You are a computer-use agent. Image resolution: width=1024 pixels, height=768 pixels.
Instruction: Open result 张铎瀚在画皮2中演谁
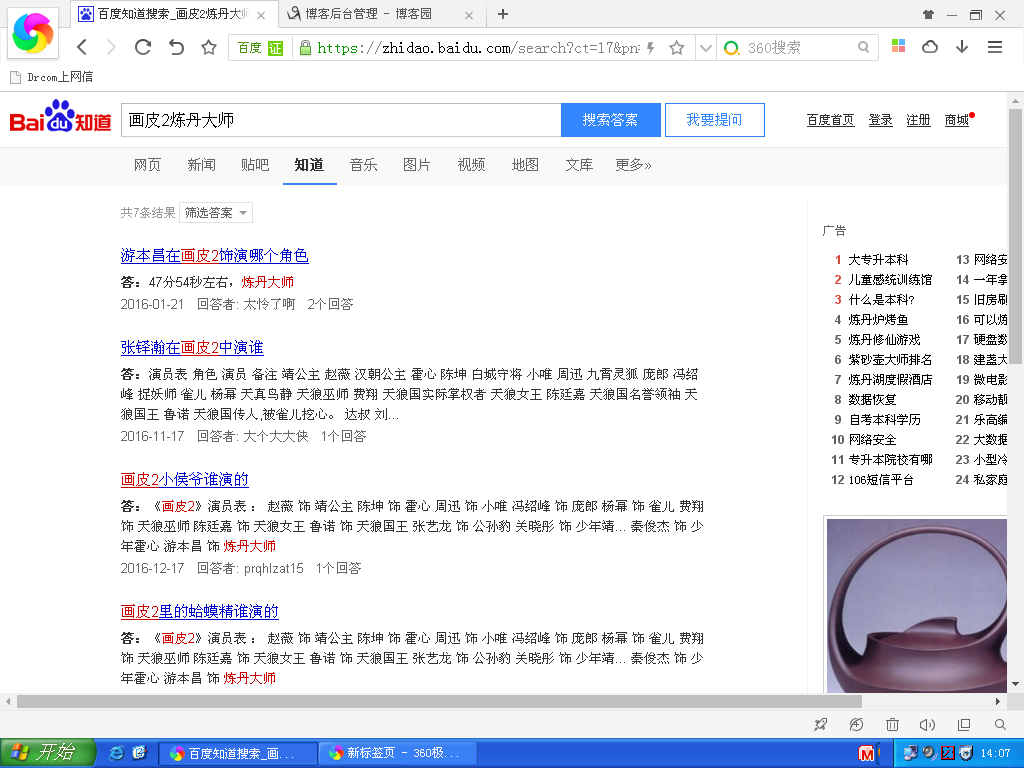[x=192, y=347]
